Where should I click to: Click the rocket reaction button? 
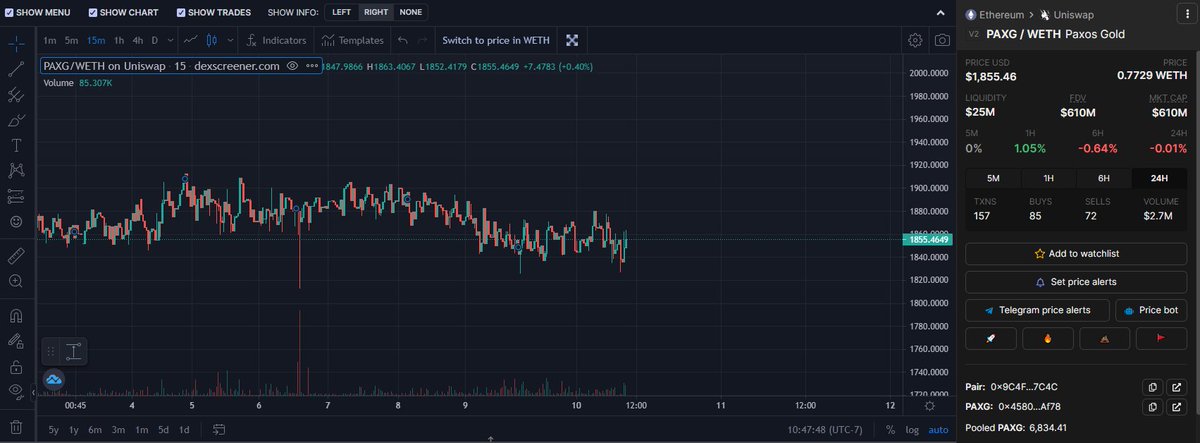(991, 338)
